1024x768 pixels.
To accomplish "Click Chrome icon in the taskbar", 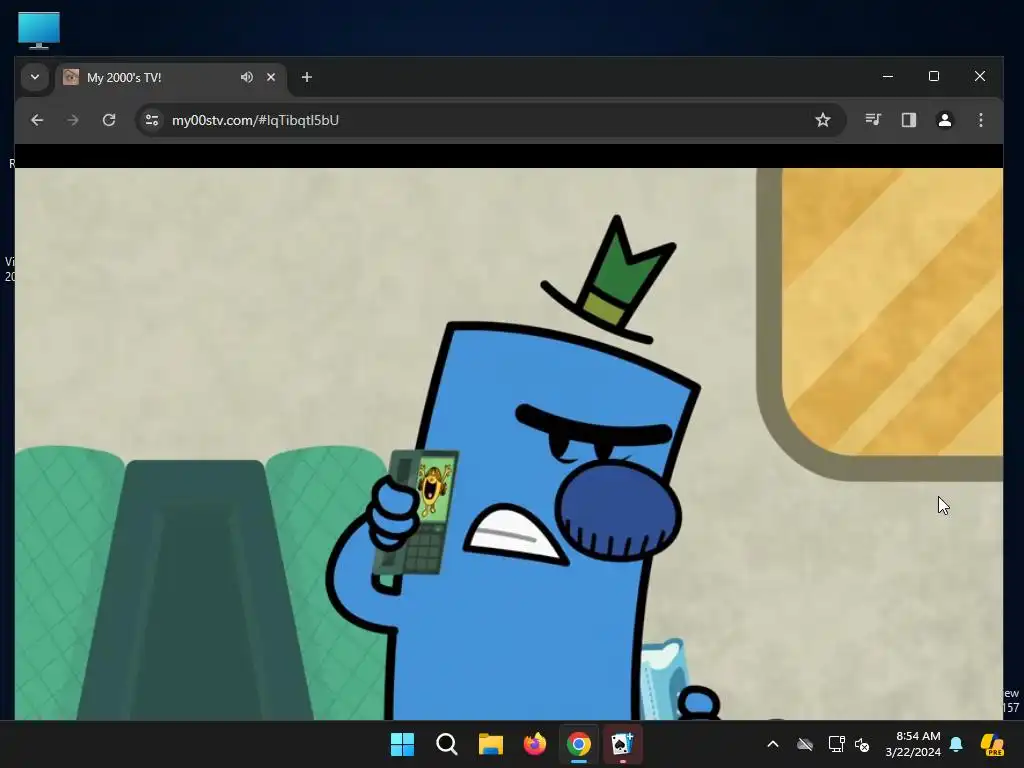I will [579, 744].
